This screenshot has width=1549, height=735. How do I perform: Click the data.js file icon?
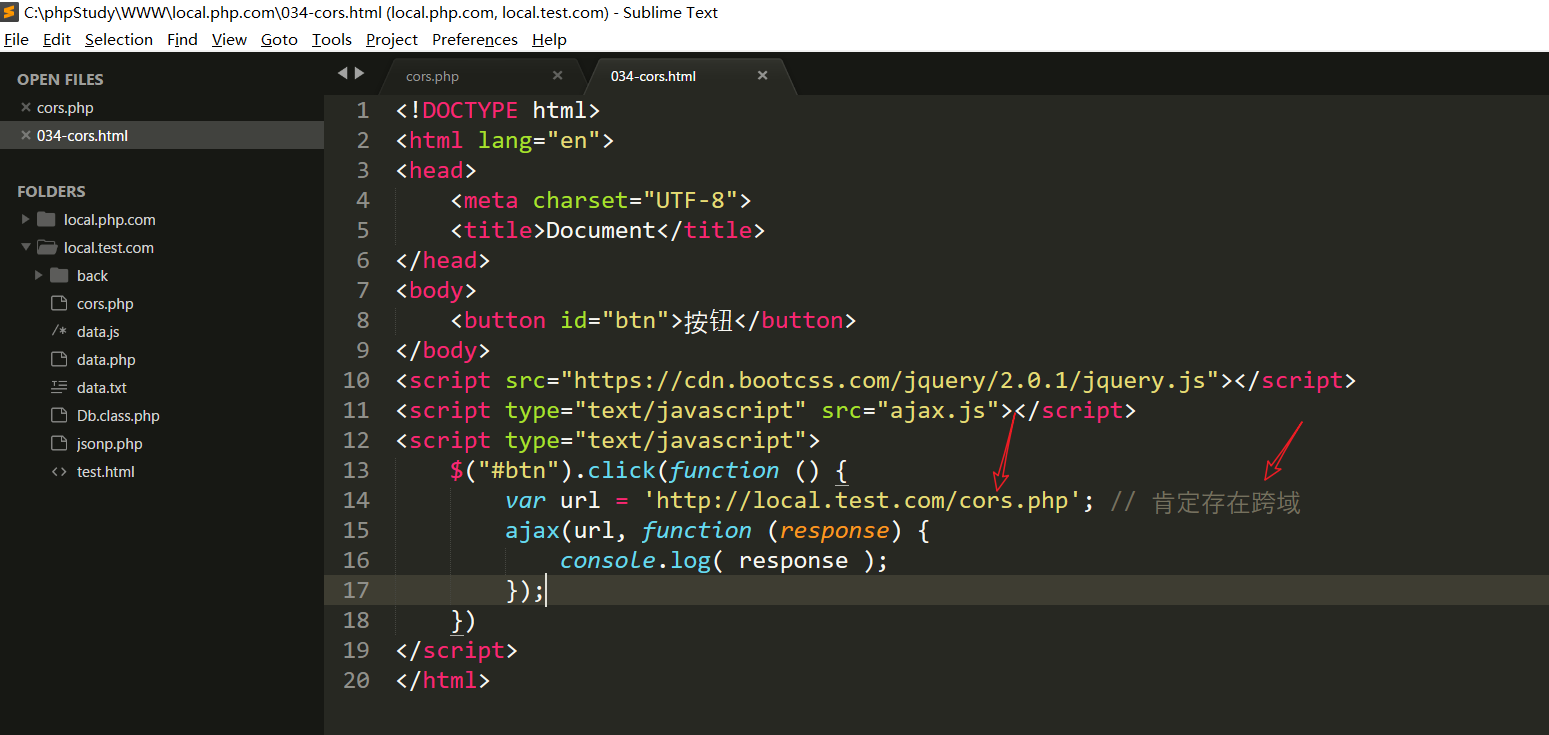(x=59, y=332)
